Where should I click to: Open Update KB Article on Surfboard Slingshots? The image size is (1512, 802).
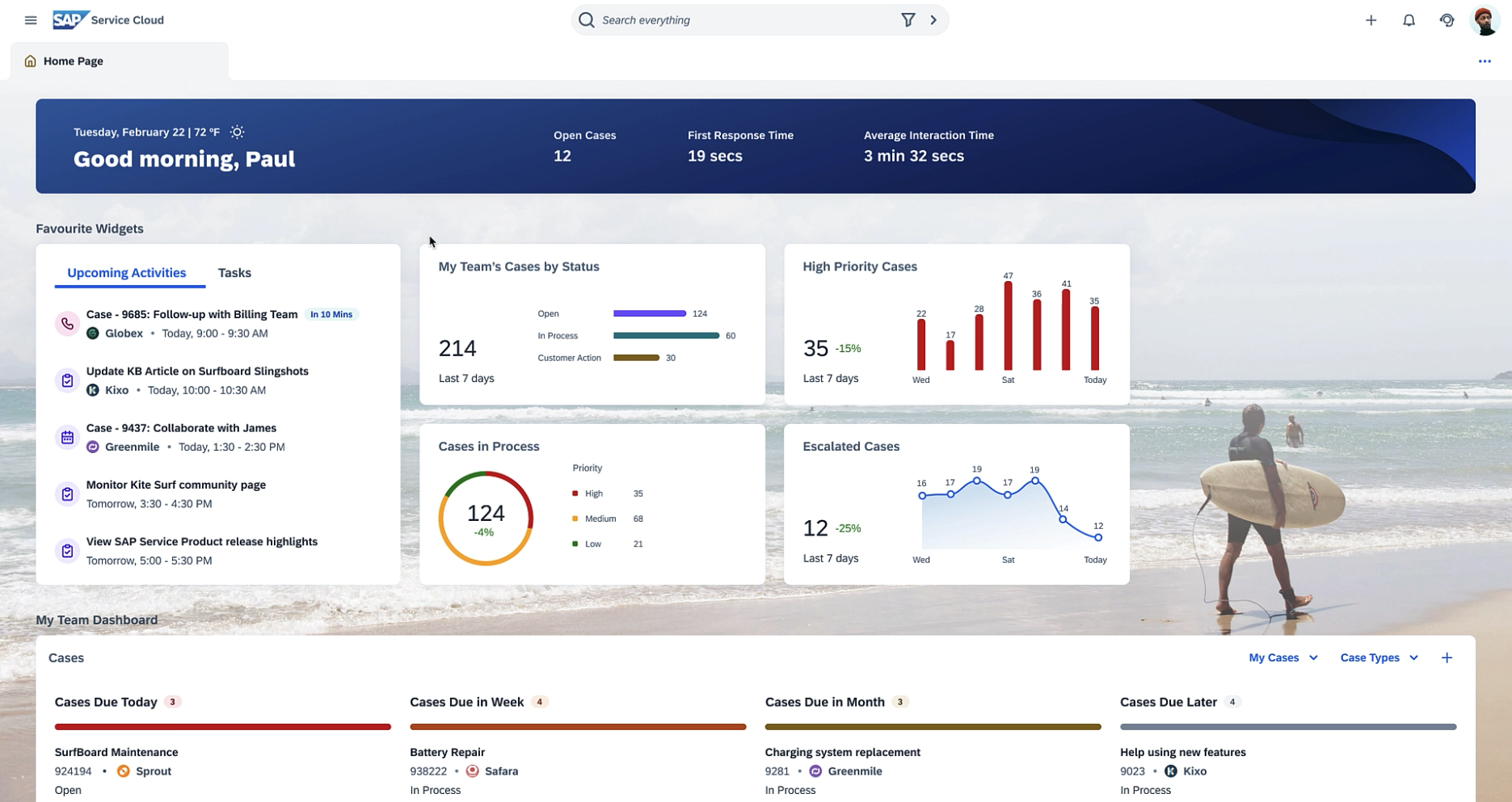[x=197, y=372]
